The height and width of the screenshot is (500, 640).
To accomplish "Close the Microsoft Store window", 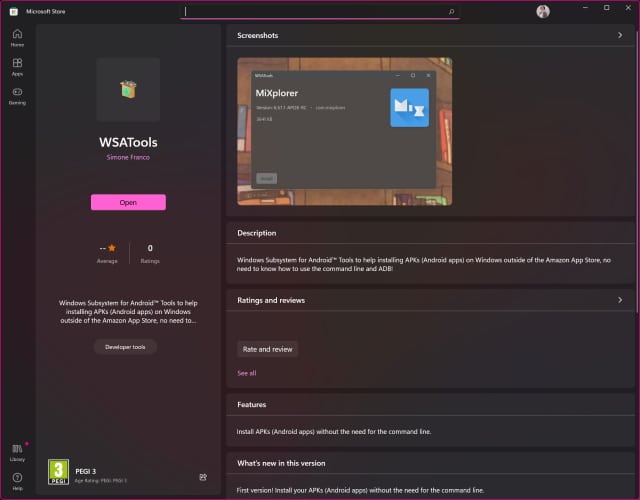I will 628,8.
